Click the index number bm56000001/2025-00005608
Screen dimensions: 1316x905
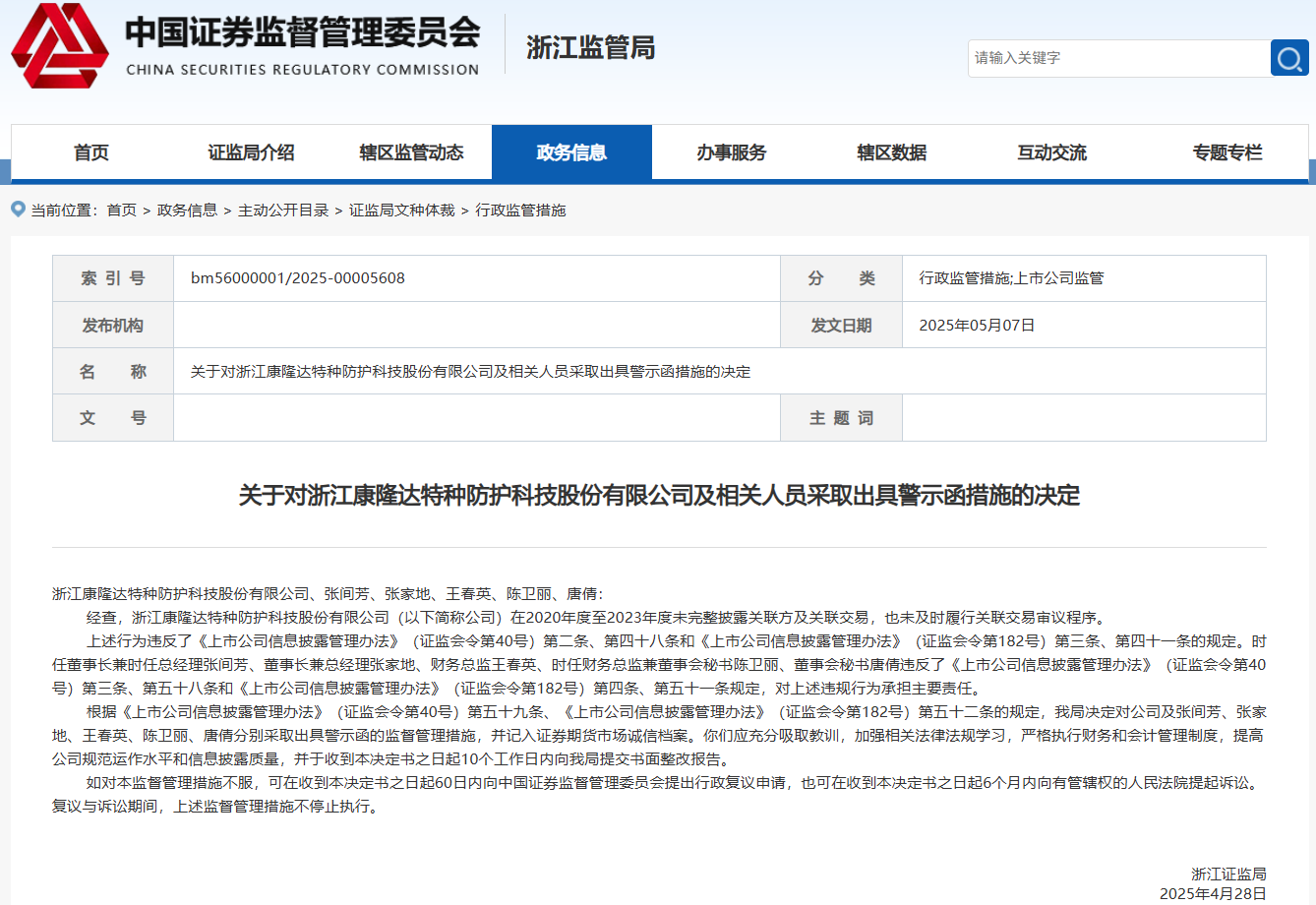click(298, 278)
